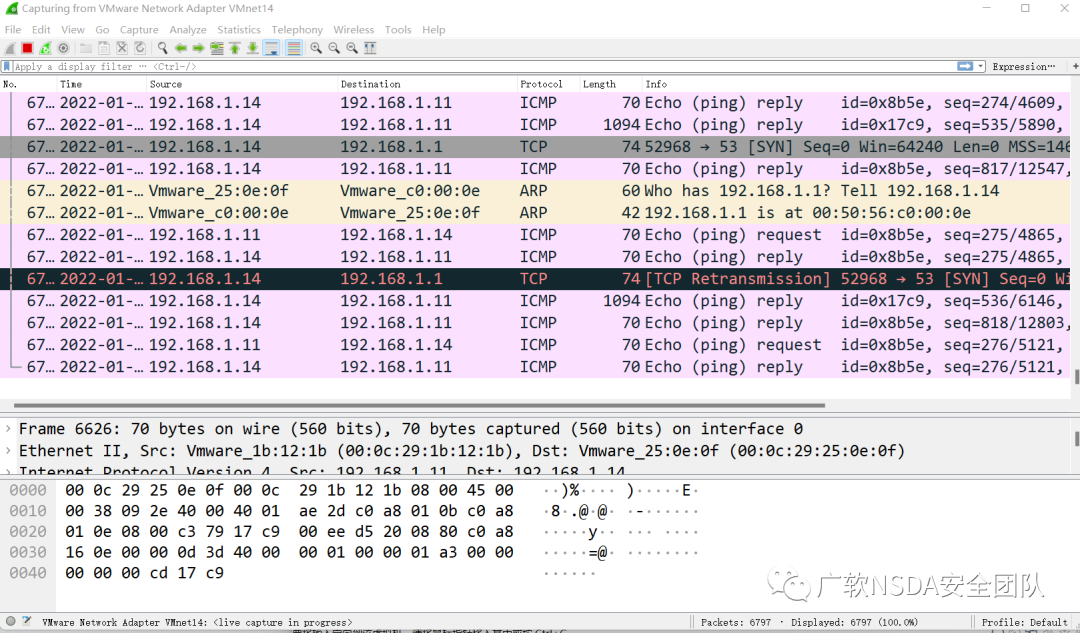This screenshot has width=1080, height=633.
Task: Open the View menu
Action: (73, 30)
